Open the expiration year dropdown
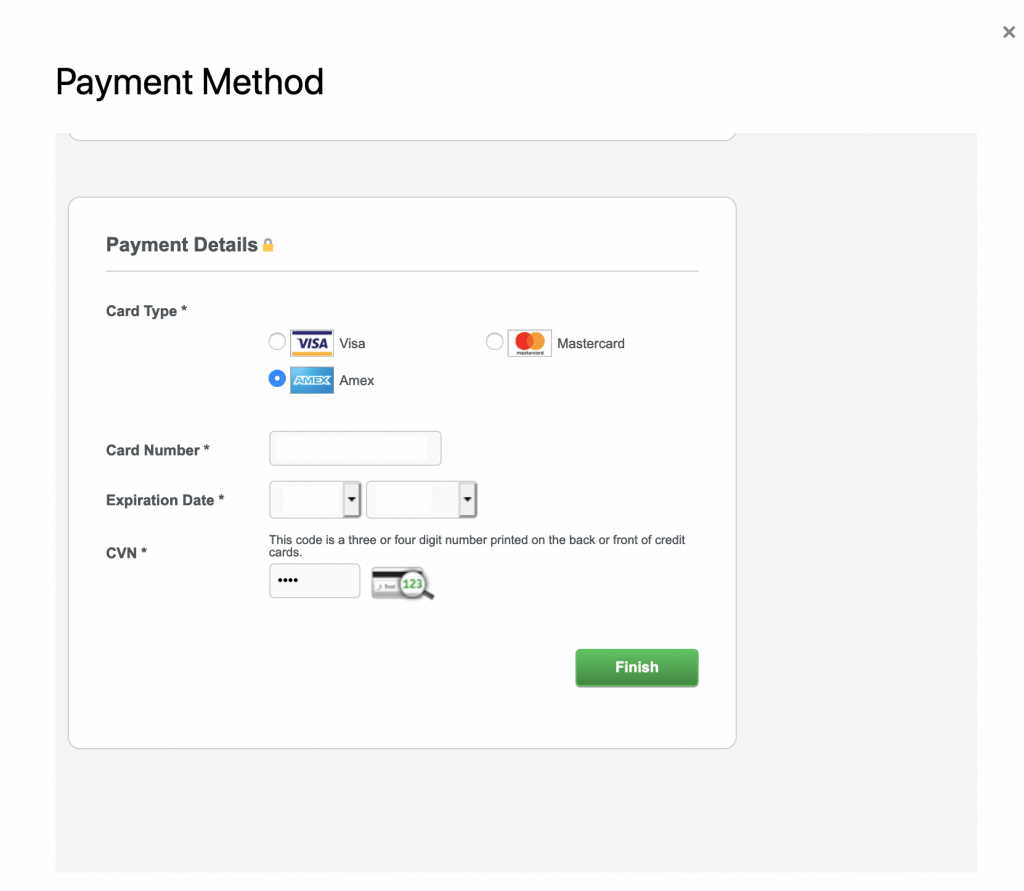1024x891 pixels. pyautogui.click(x=421, y=499)
